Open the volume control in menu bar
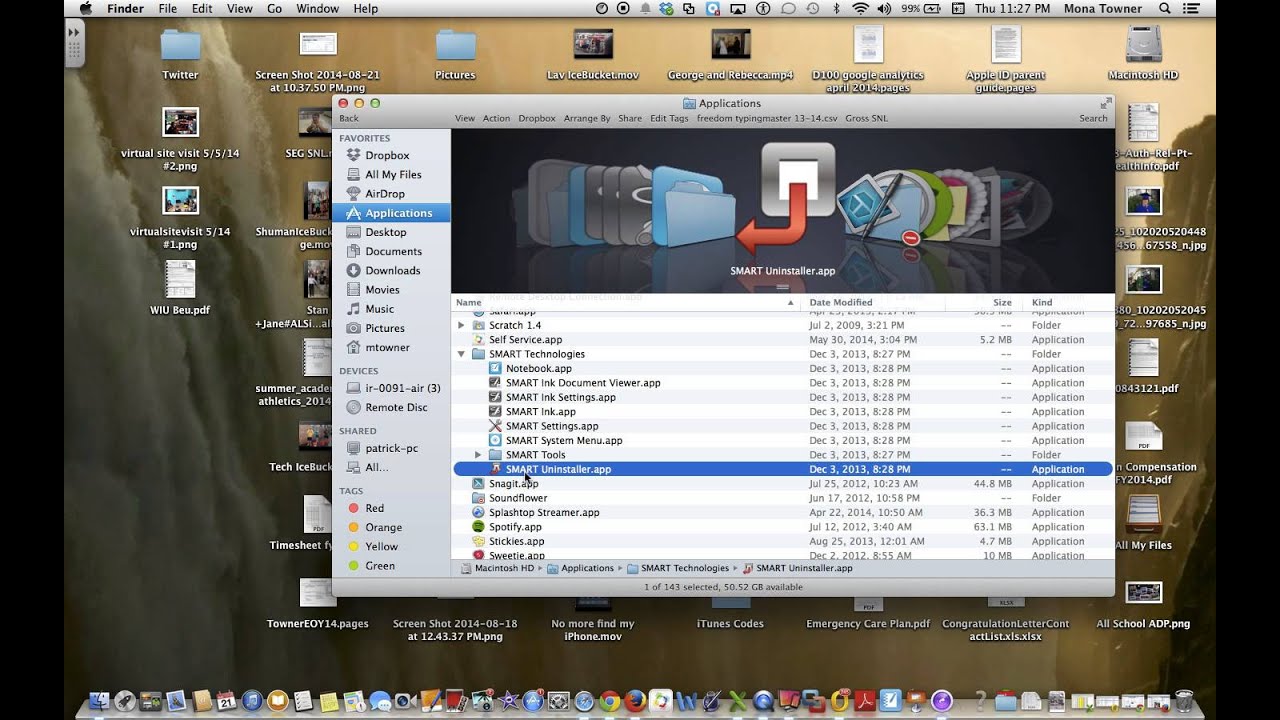 884,8
